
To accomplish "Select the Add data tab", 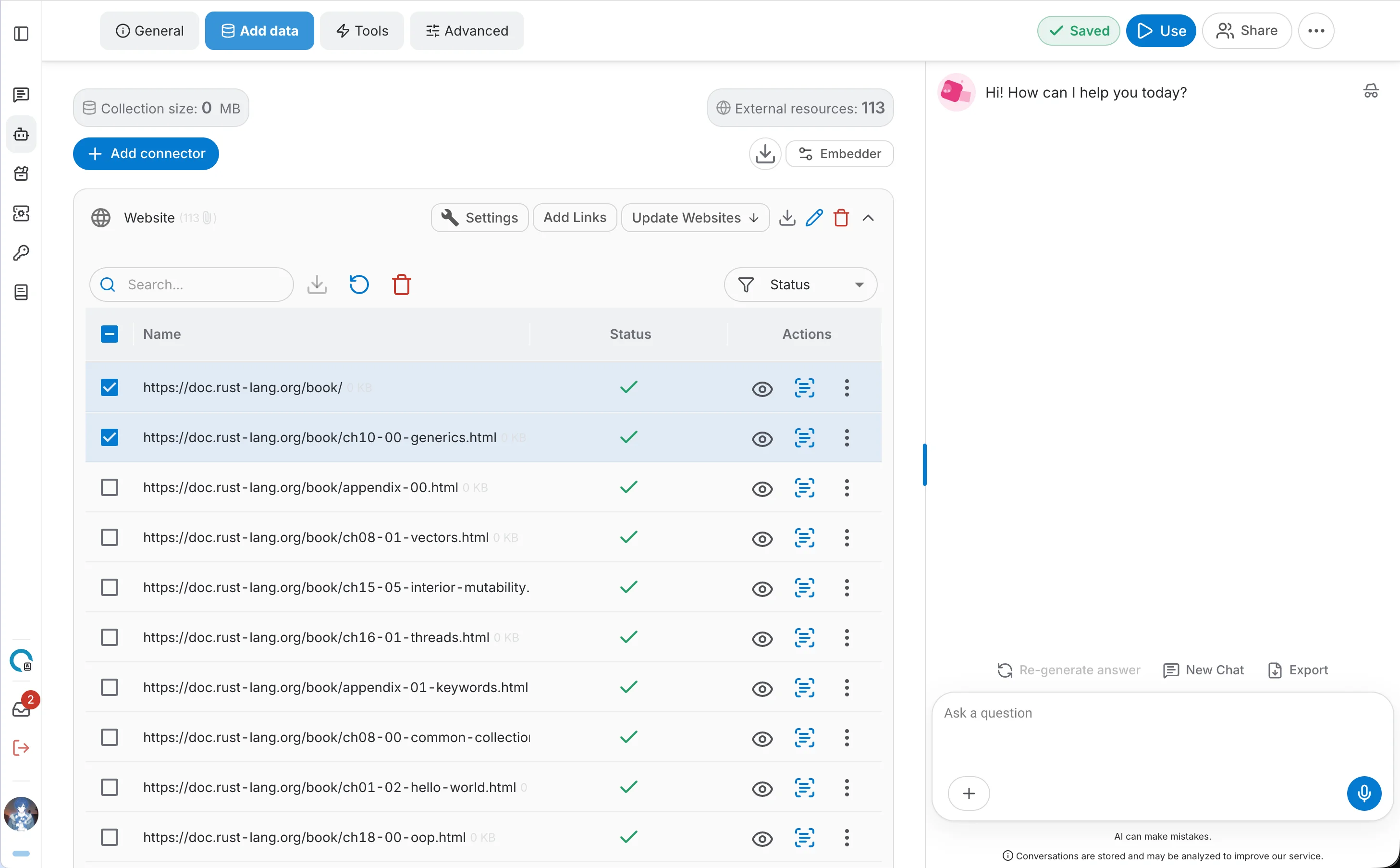I will tap(259, 30).
